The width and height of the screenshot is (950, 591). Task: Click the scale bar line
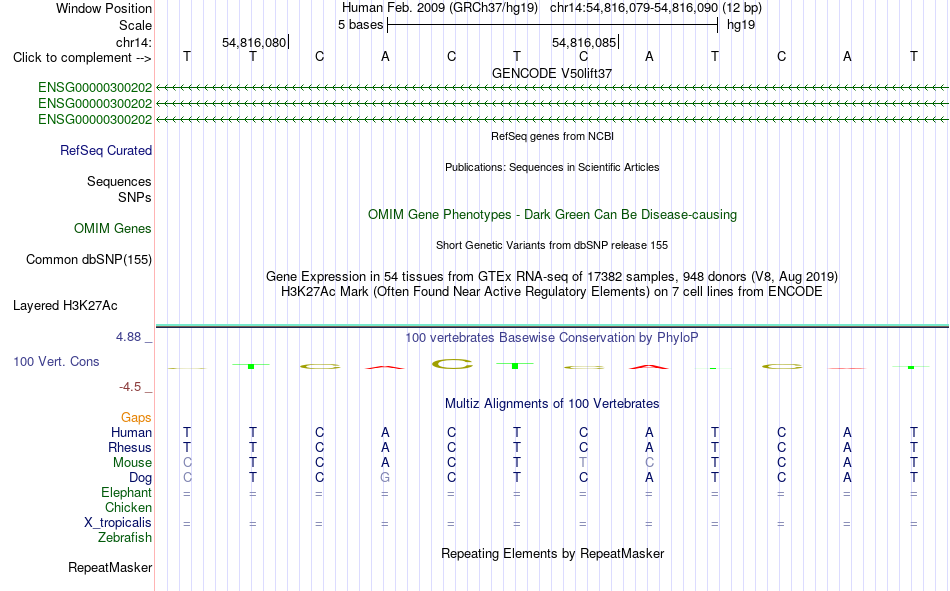(553, 25)
